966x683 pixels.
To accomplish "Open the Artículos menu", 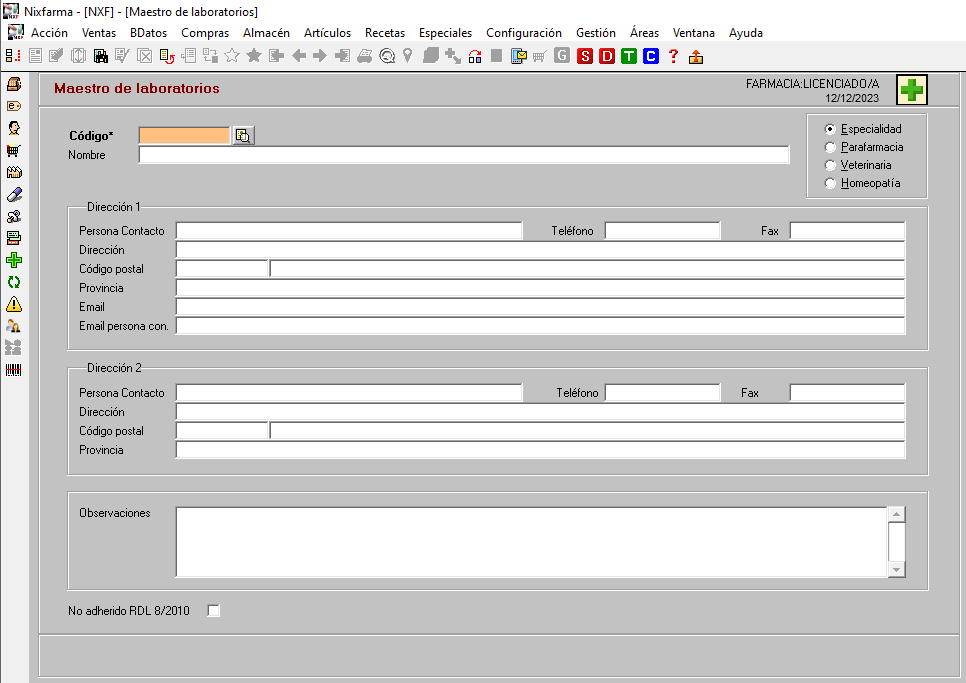I will [327, 33].
